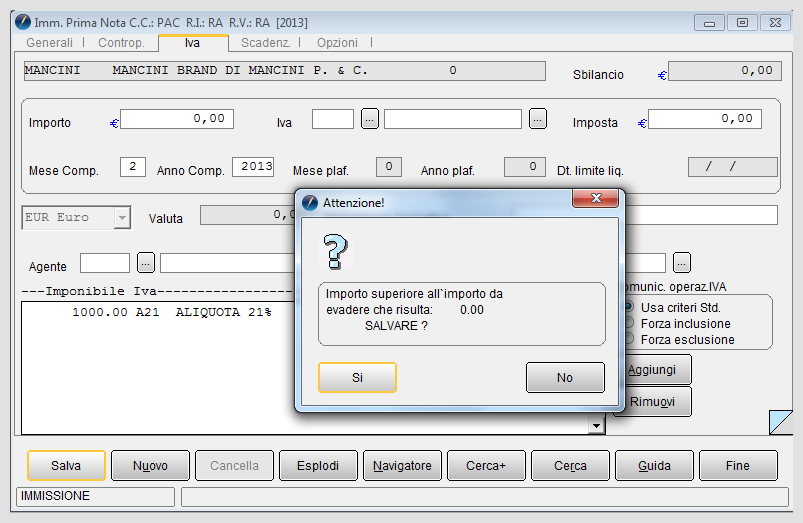Screen dimensions: 803x523
Task: Click the Anno plaf. field
Action: click(x=525, y=167)
